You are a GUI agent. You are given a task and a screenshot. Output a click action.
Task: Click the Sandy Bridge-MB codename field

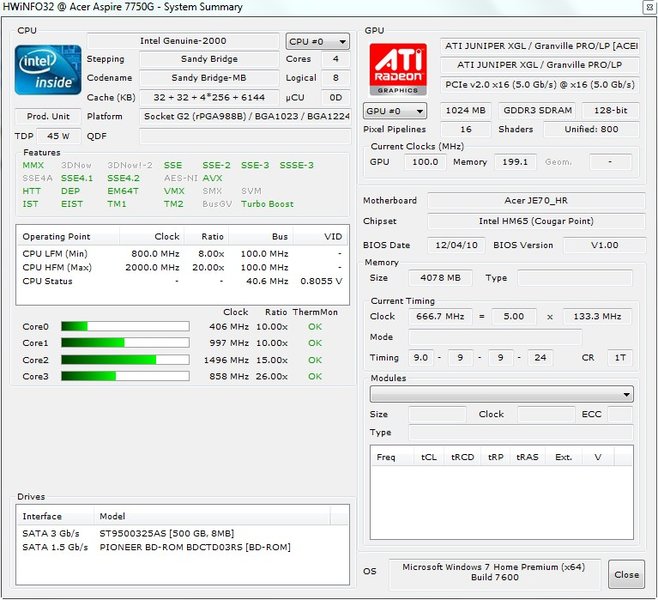click(x=209, y=78)
